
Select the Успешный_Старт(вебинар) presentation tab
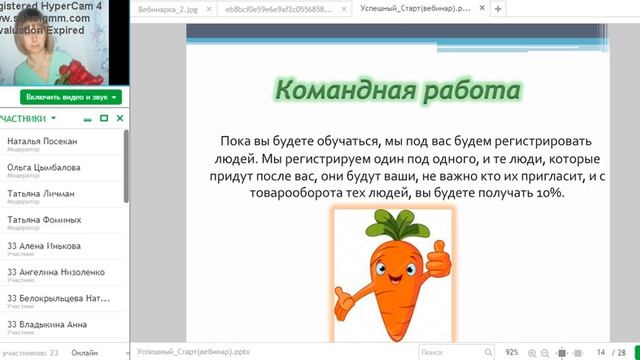click(x=416, y=8)
